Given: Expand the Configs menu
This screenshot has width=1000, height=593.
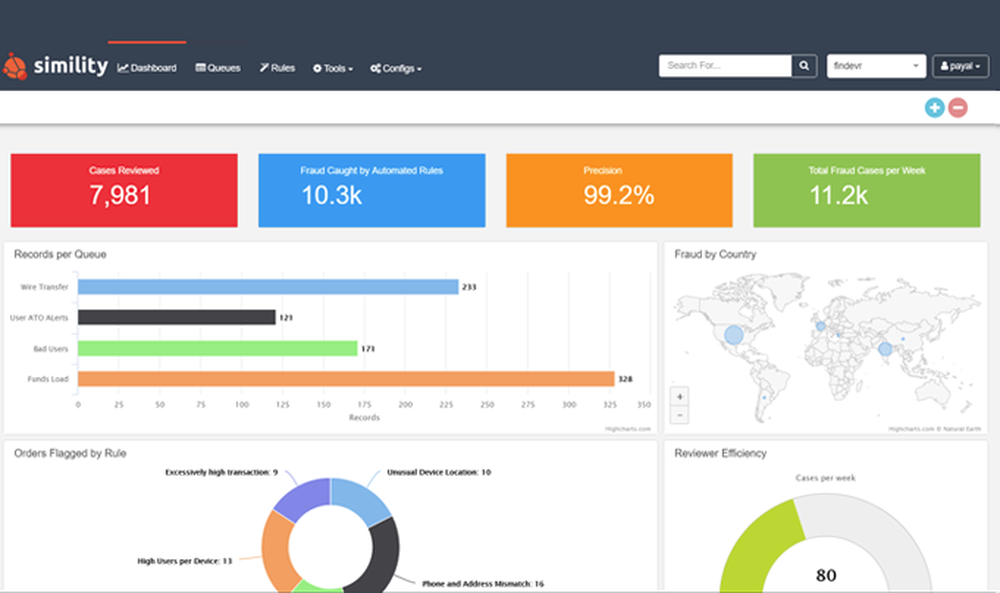Looking at the screenshot, I should (395, 68).
